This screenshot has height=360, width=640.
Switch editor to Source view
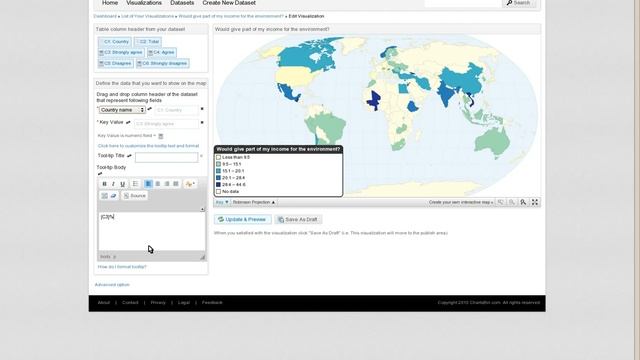tap(134, 196)
